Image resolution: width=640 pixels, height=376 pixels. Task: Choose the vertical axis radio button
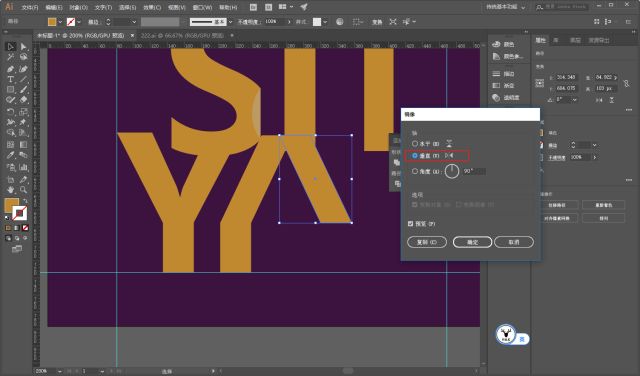click(x=415, y=156)
